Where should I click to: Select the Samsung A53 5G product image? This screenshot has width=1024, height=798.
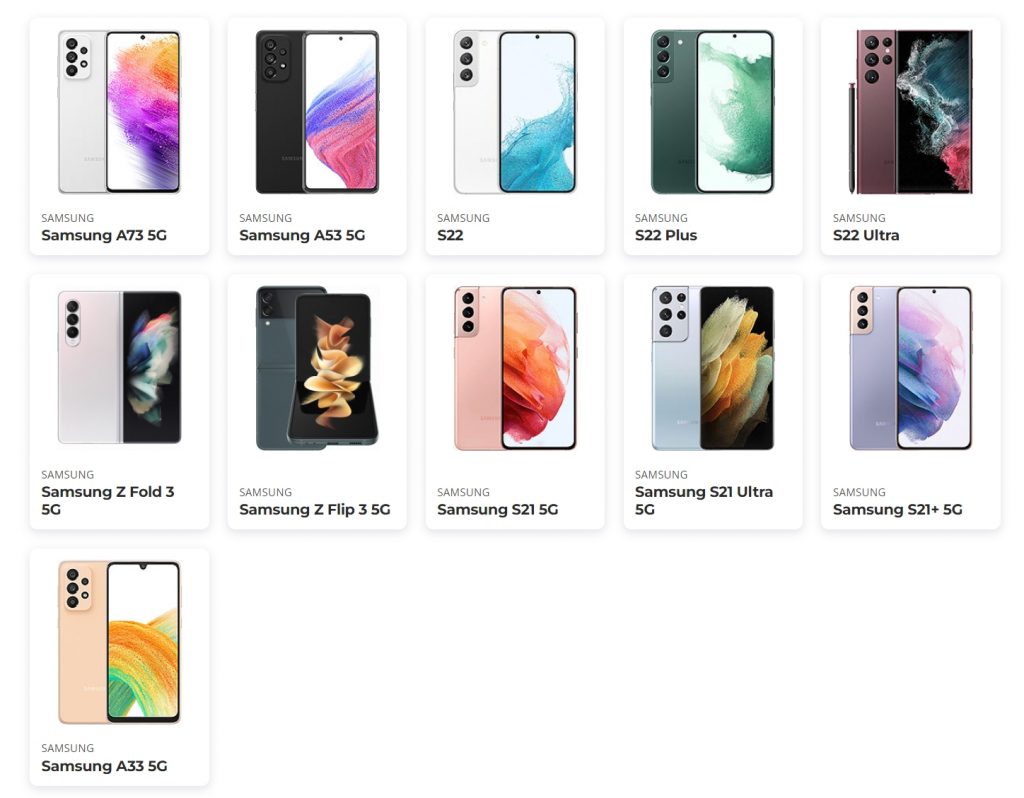[317, 112]
